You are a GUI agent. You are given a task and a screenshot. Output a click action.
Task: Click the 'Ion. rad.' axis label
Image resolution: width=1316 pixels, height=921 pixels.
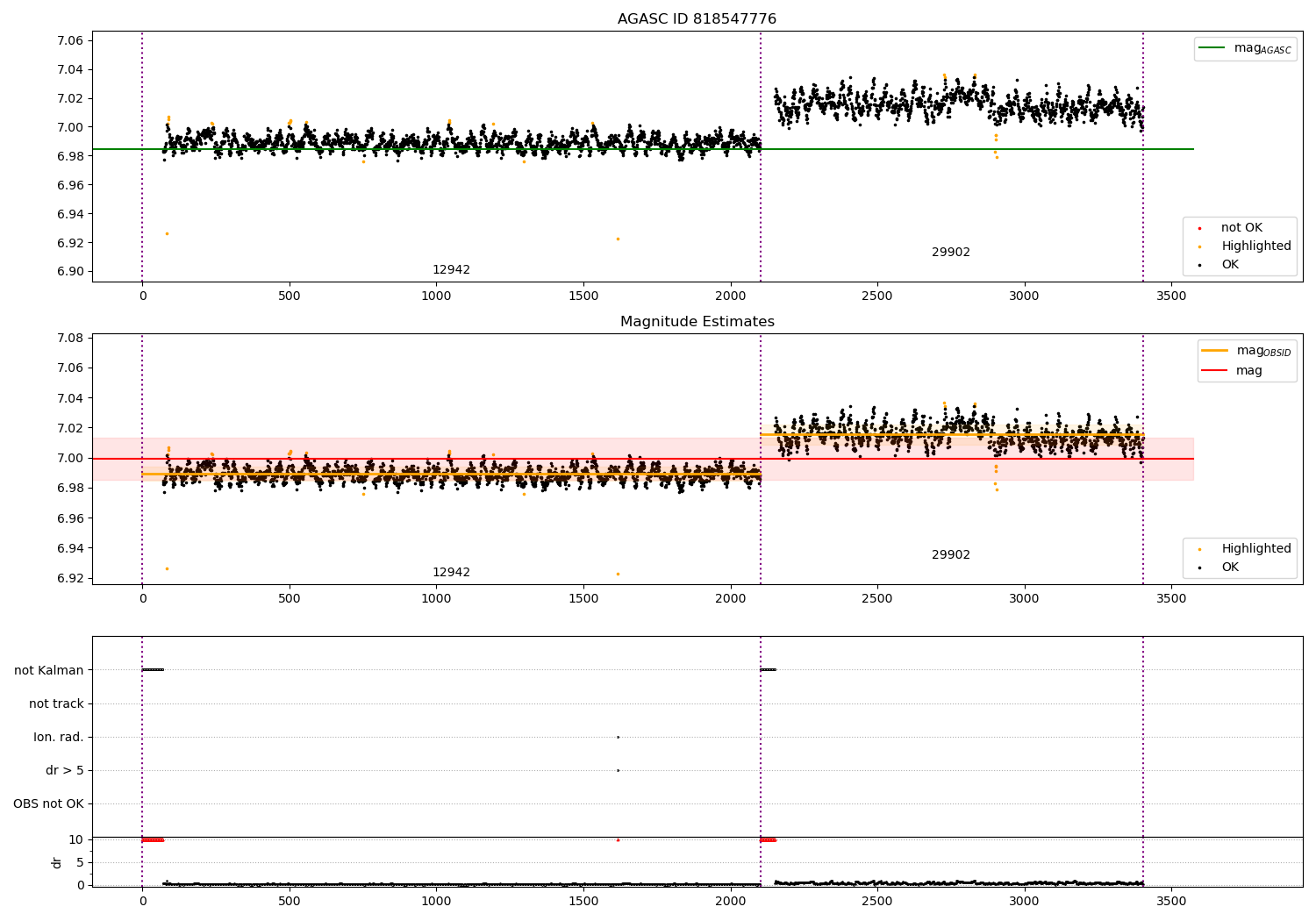[59, 738]
